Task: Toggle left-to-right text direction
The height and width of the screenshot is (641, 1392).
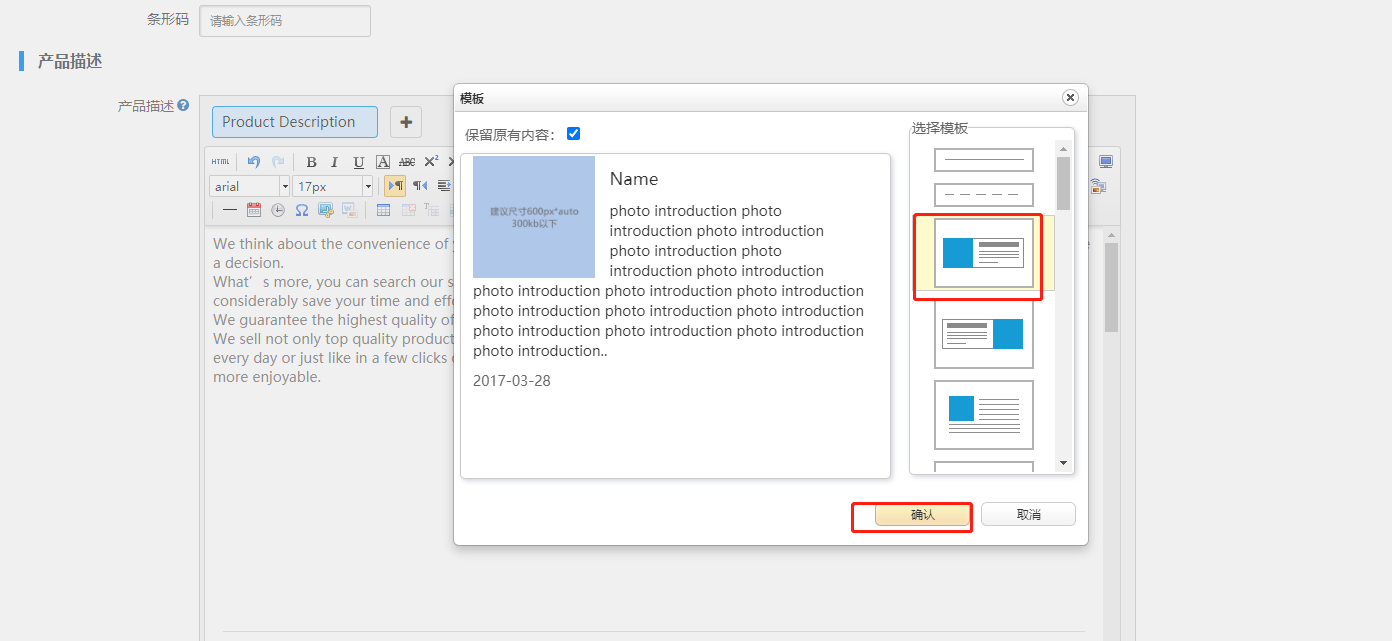Action: (395, 186)
